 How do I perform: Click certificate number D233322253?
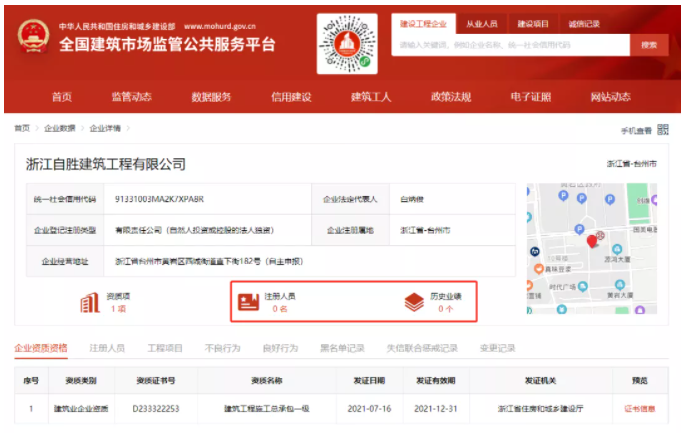point(156,409)
